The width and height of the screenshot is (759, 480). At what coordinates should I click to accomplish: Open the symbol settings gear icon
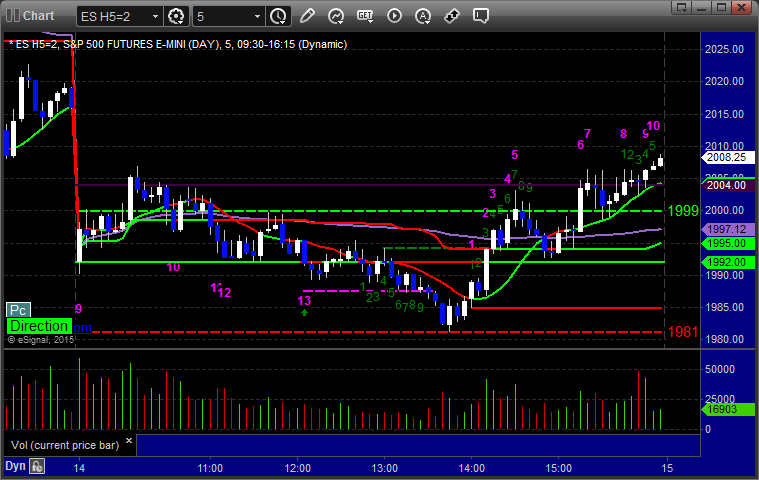(176, 16)
